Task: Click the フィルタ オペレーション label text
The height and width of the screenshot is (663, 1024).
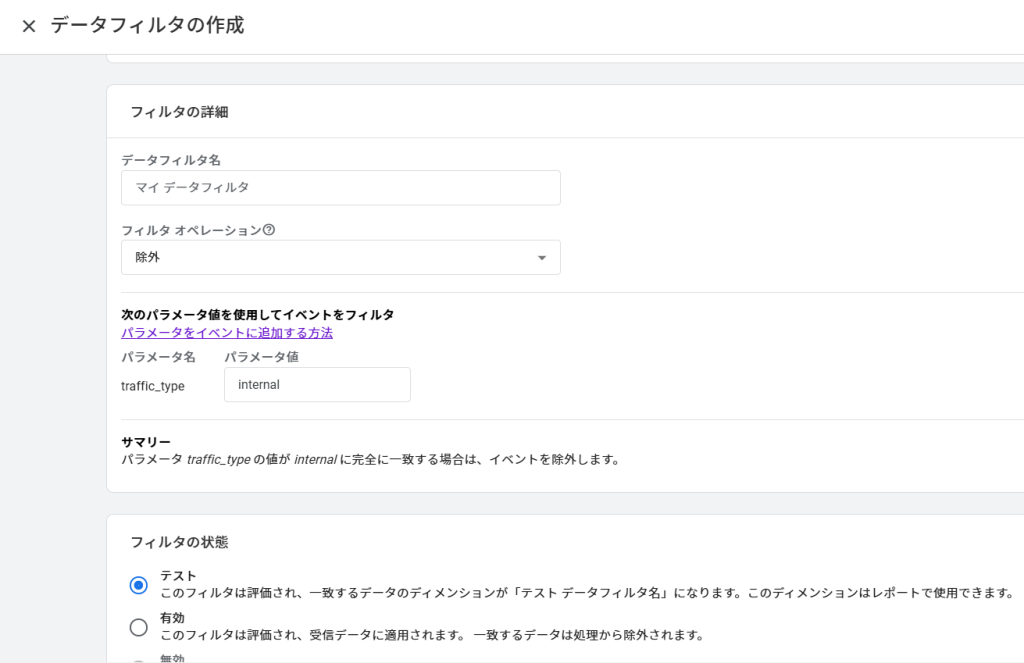Action: click(190, 230)
